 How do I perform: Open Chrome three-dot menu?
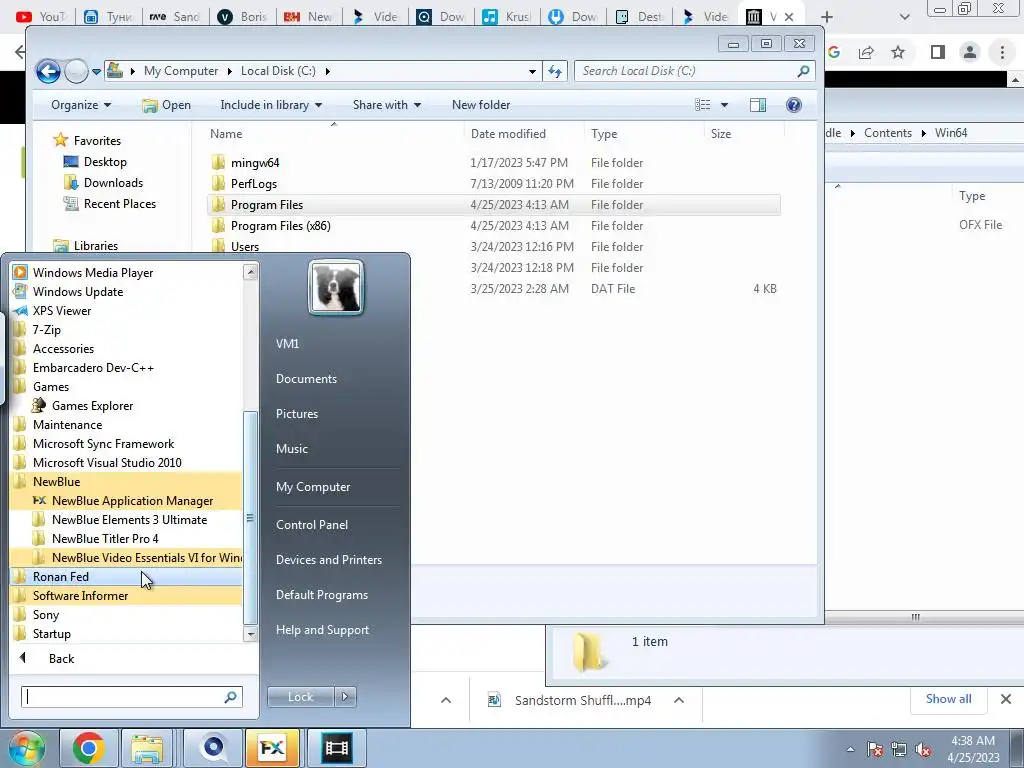tap(1002, 52)
